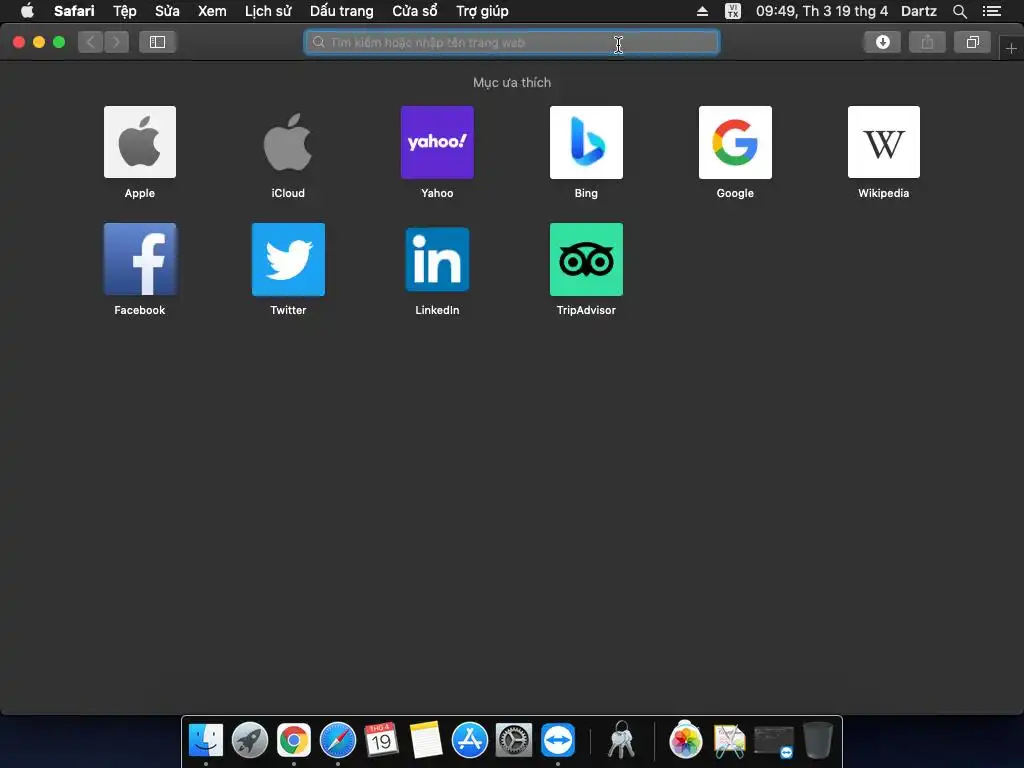Open the iCloud favorite tile
Screen dimensions: 1024x768
288,142
